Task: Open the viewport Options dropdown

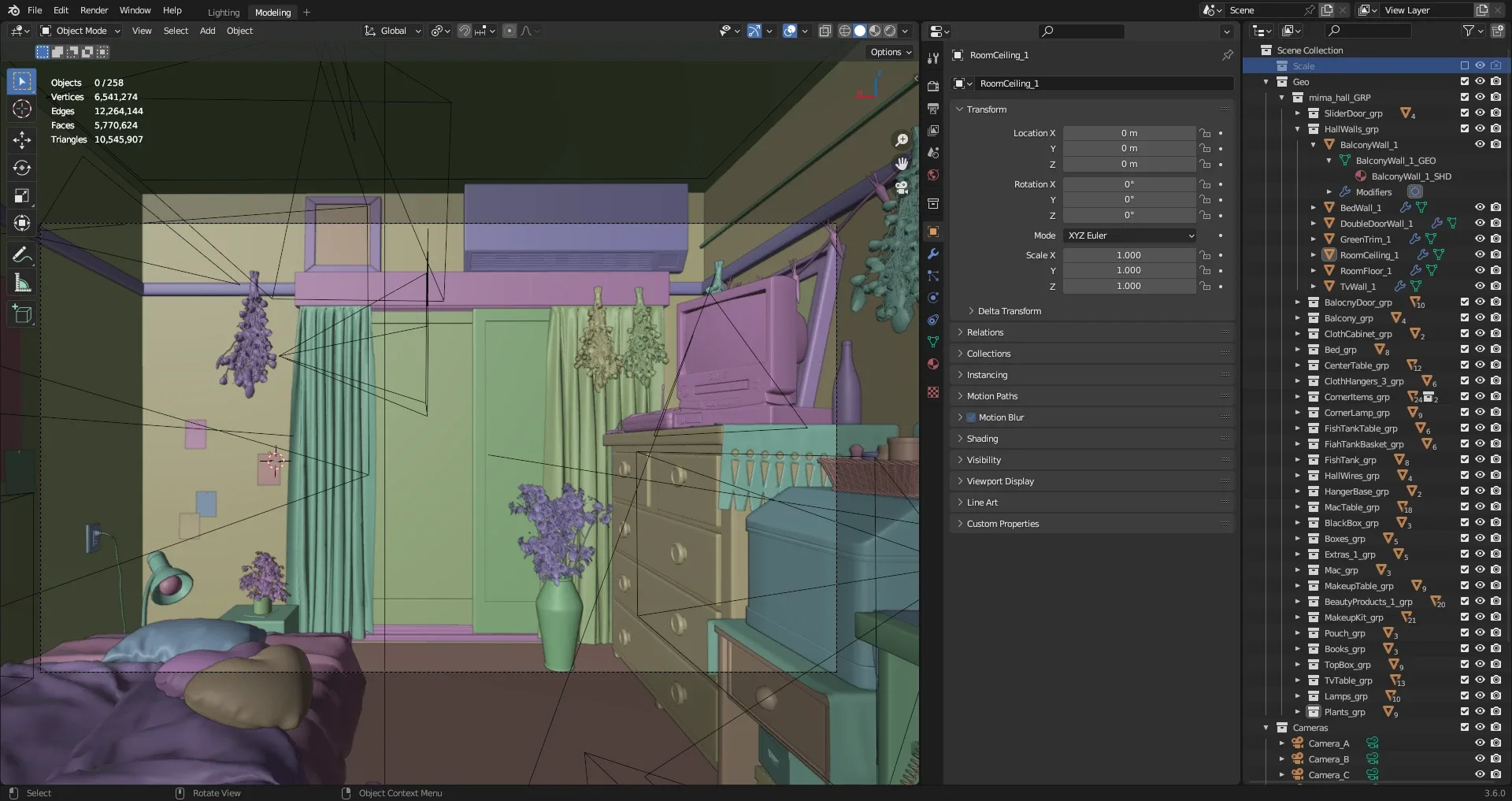Action: pos(891,52)
